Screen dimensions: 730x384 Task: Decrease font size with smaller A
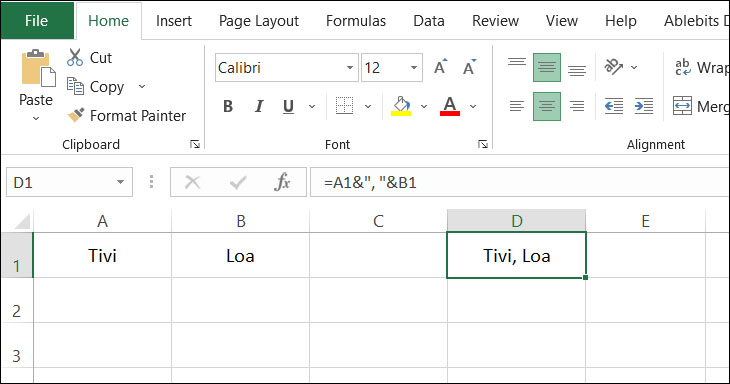click(469, 67)
